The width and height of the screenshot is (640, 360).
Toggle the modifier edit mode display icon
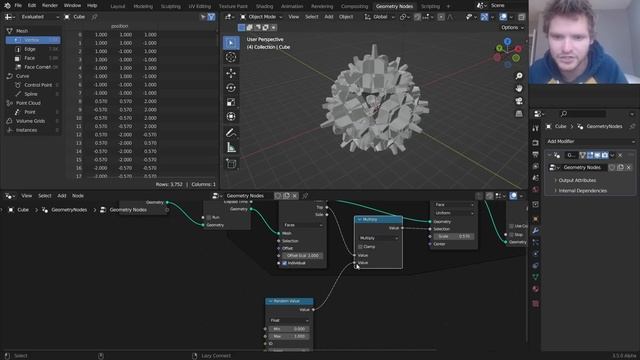tap(590, 155)
